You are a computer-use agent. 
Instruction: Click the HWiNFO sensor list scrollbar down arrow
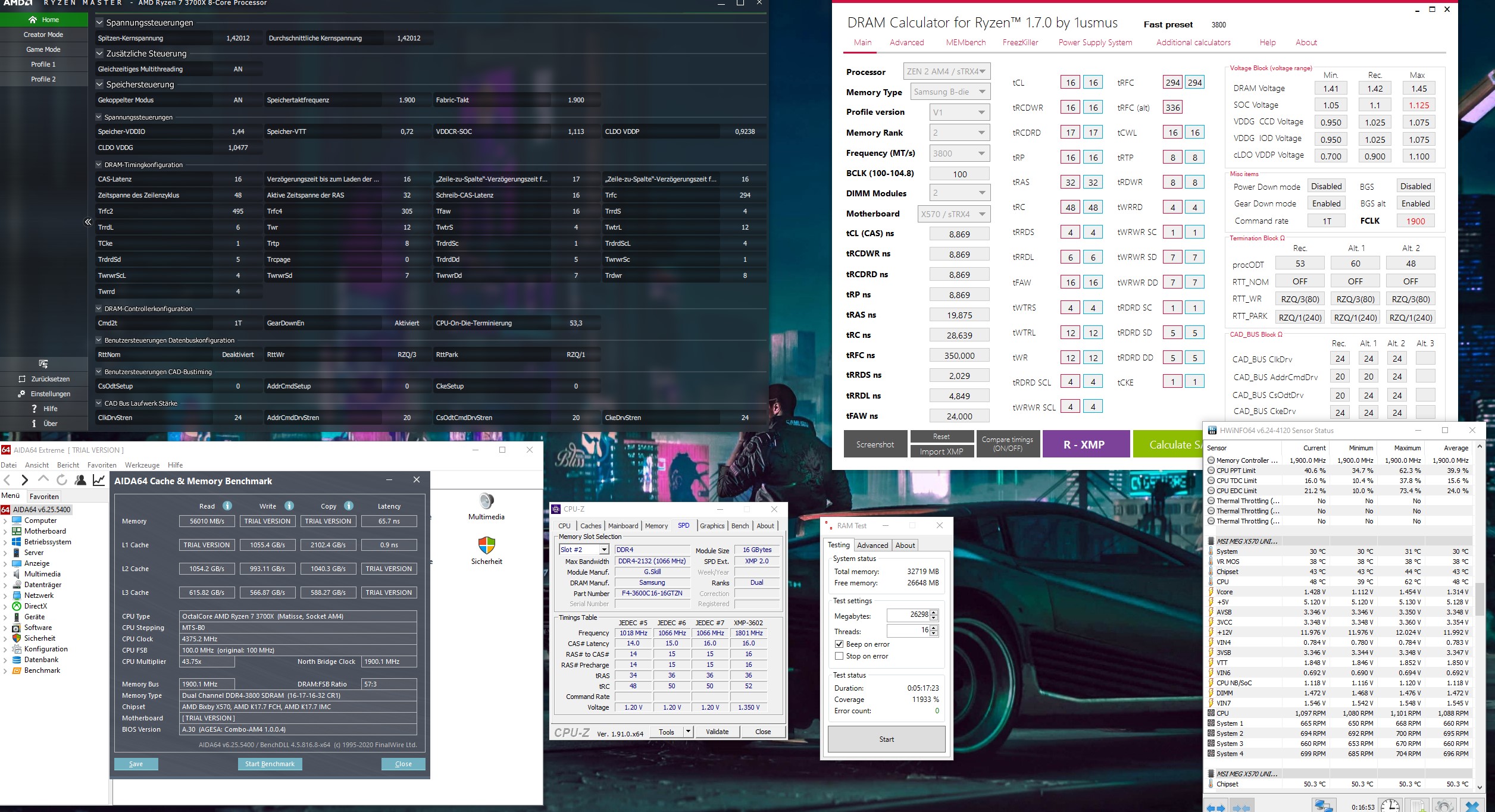click(1480, 787)
